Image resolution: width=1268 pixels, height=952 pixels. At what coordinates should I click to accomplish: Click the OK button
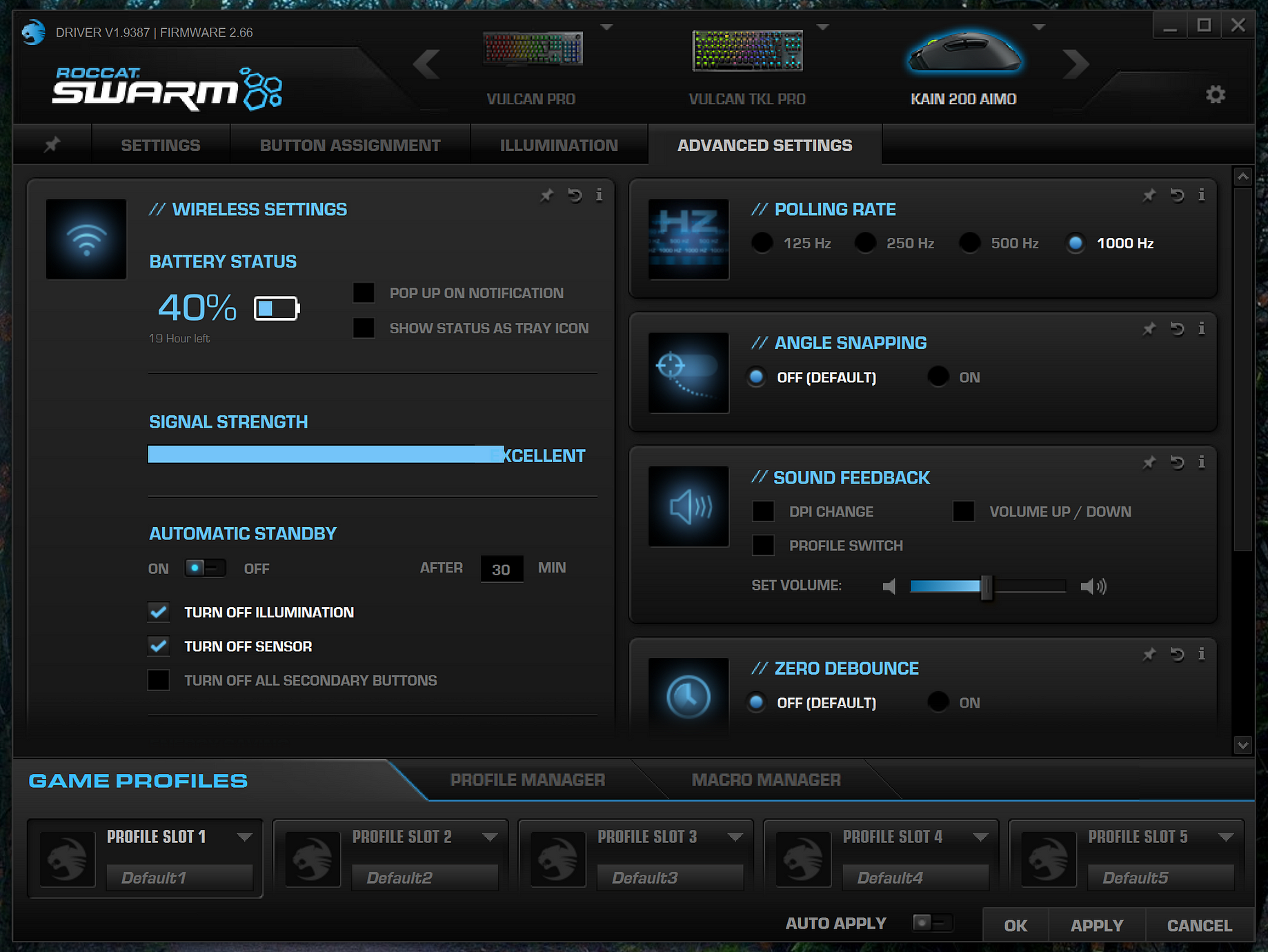coord(1016,925)
